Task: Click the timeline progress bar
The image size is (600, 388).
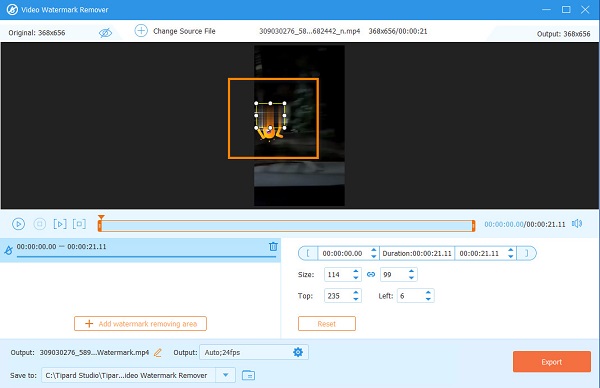Action: click(x=287, y=226)
